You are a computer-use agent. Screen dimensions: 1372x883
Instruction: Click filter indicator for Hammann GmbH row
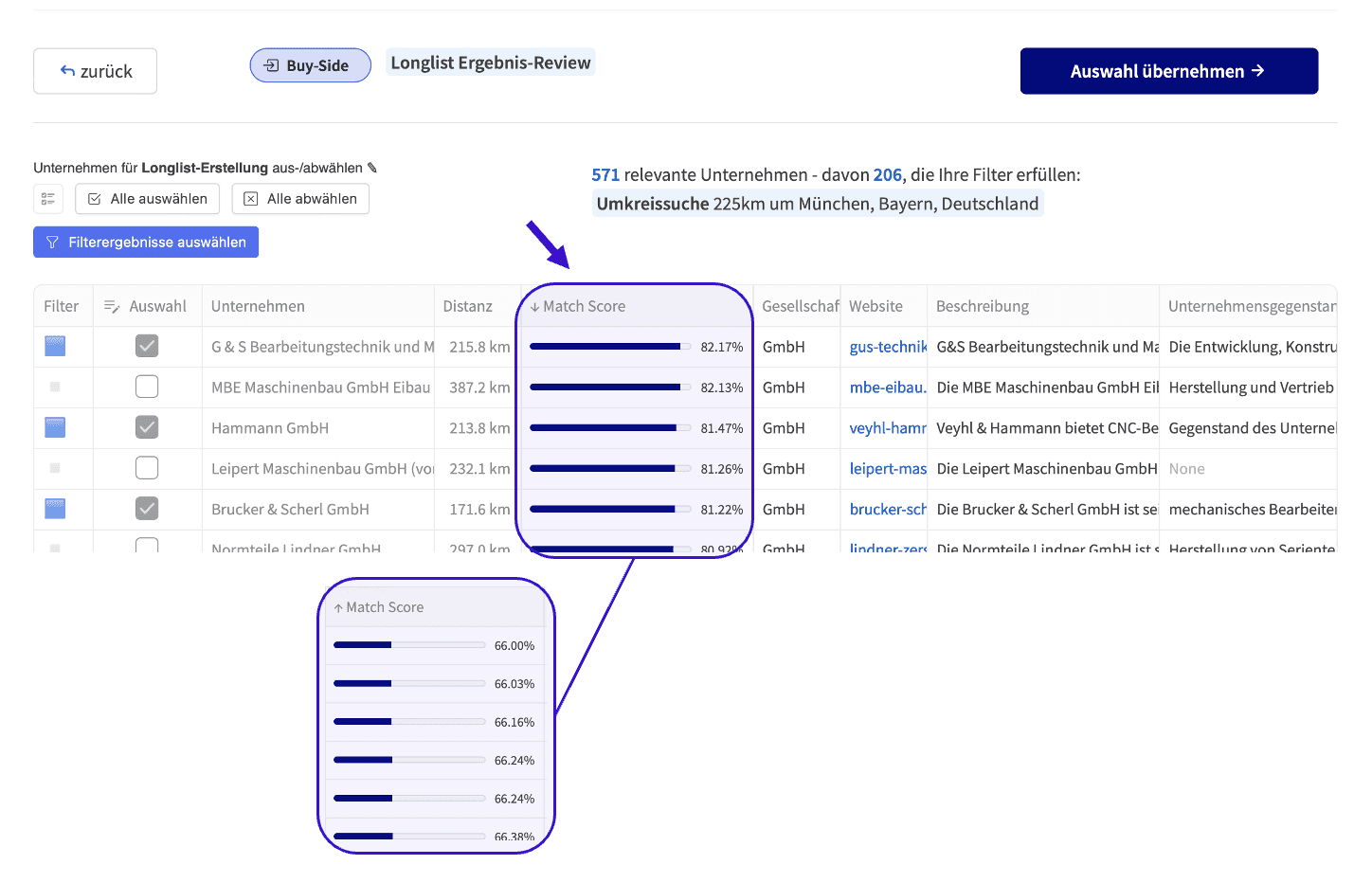(55, 427)
